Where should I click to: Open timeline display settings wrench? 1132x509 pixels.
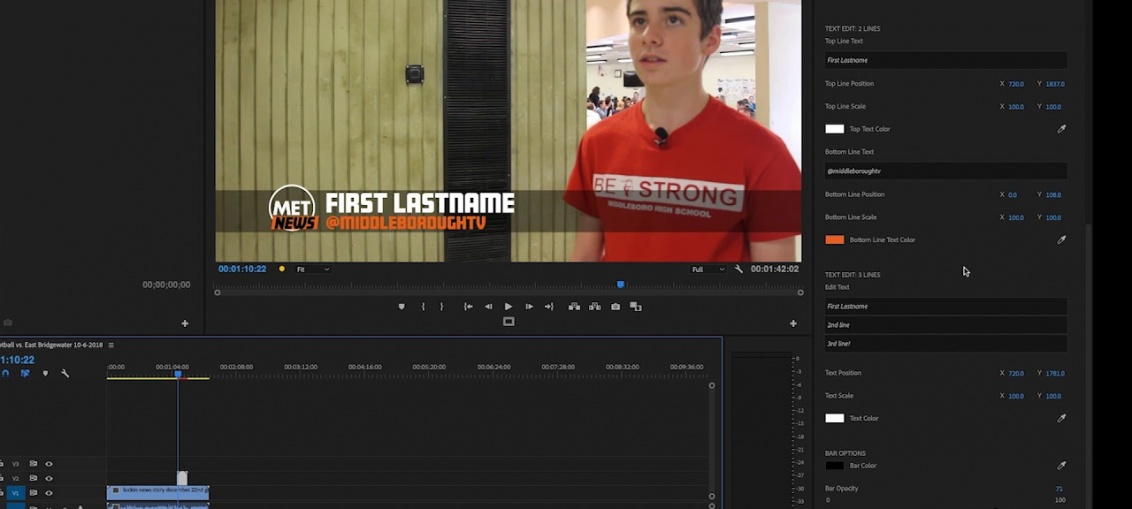pos(65,373)
